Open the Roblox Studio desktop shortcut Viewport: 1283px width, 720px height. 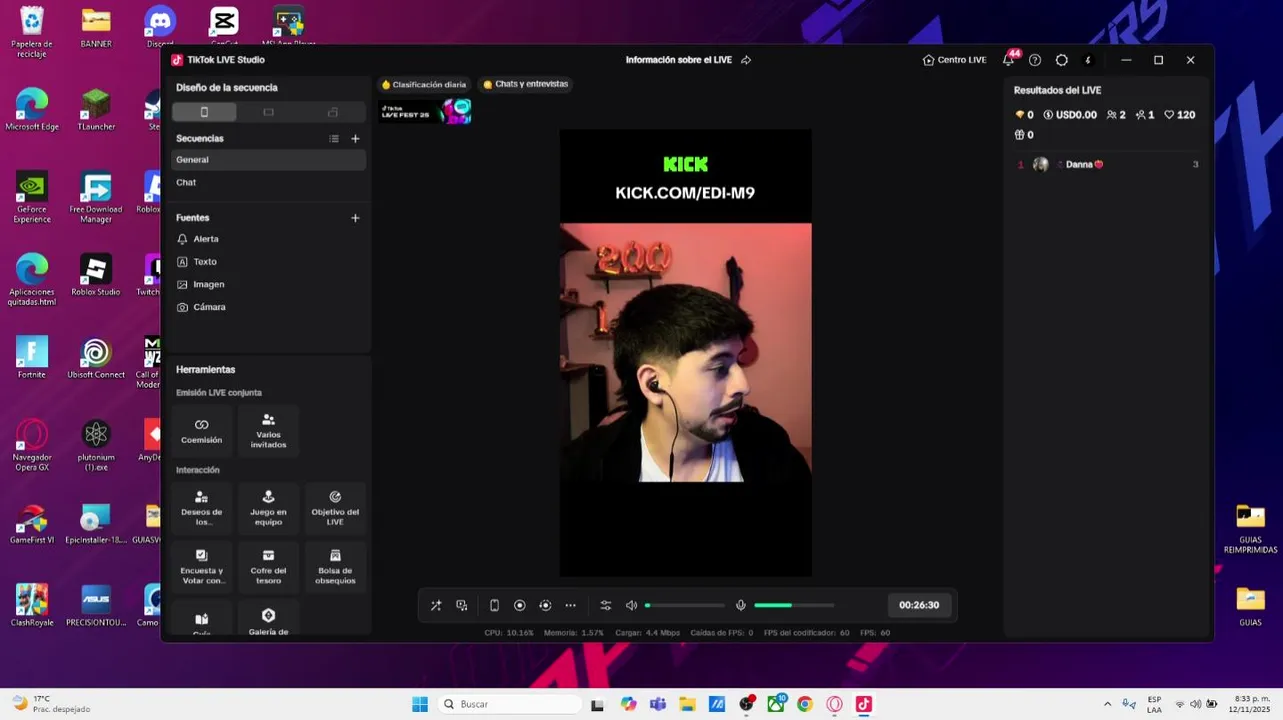click(96, 275)
